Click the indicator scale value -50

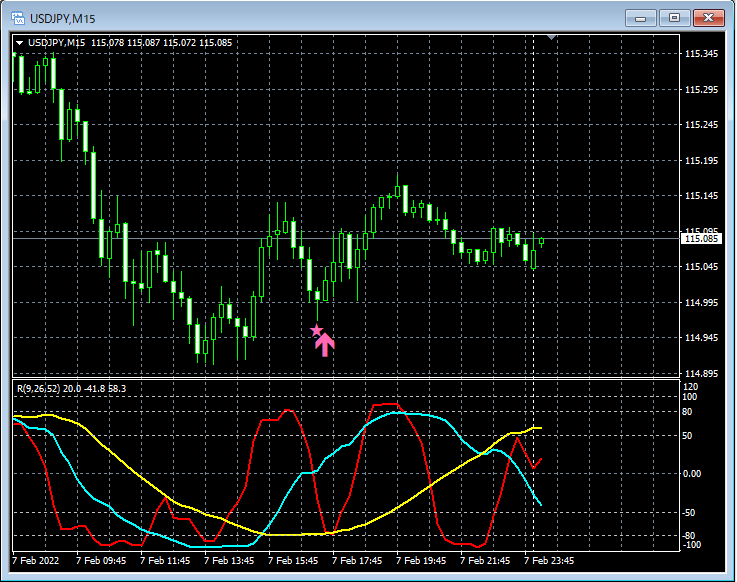(689, 513)
